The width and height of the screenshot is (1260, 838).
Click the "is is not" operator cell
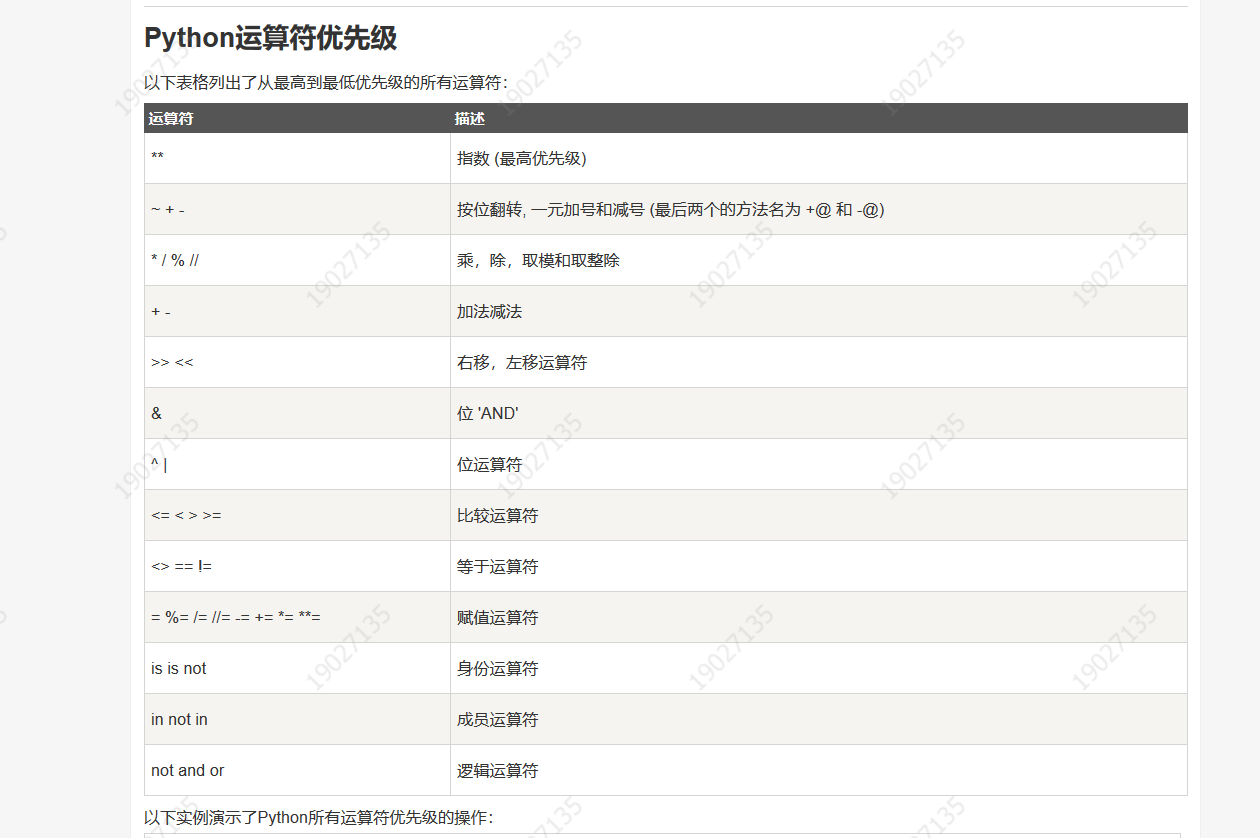point(297,668)
